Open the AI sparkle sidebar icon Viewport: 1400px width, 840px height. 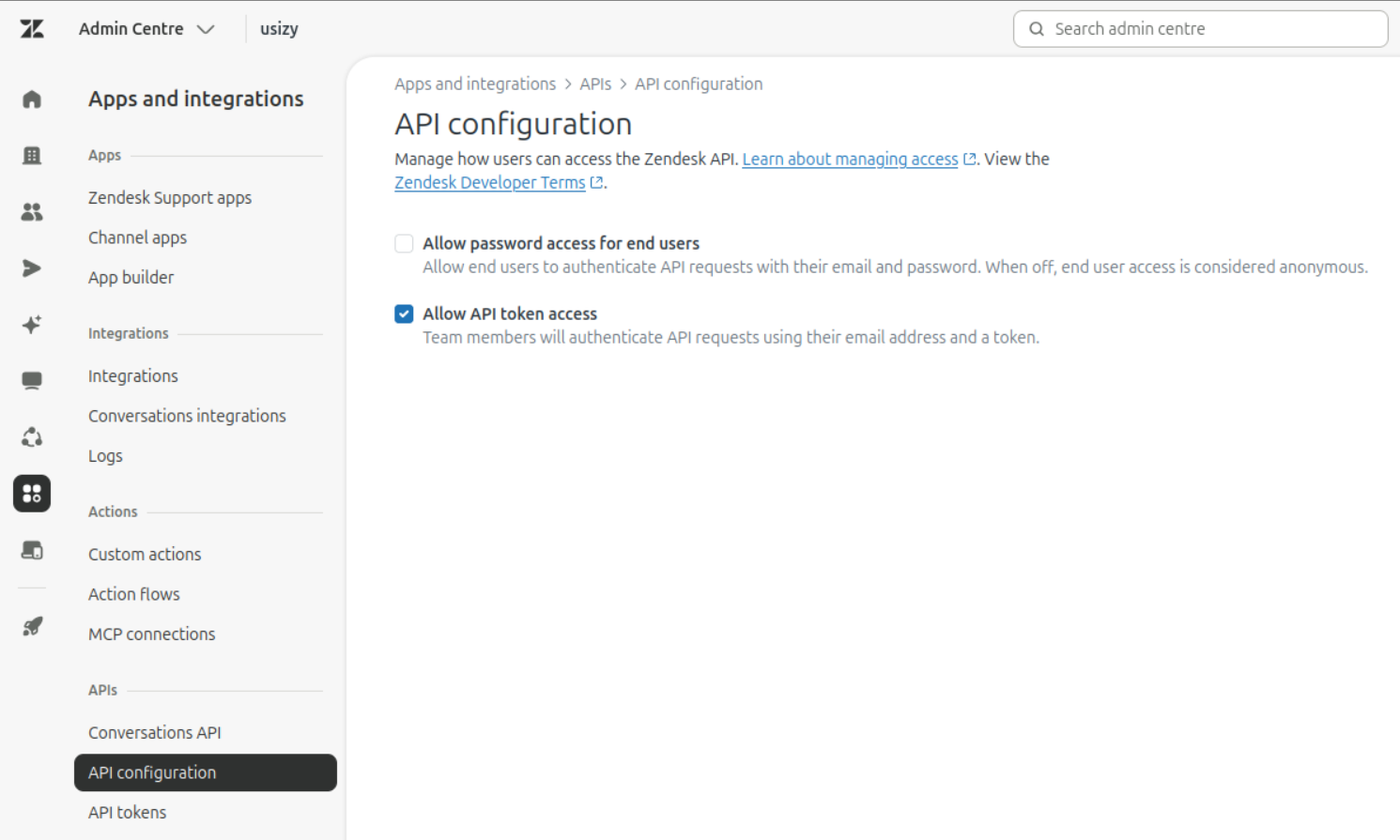pos(32,325)
